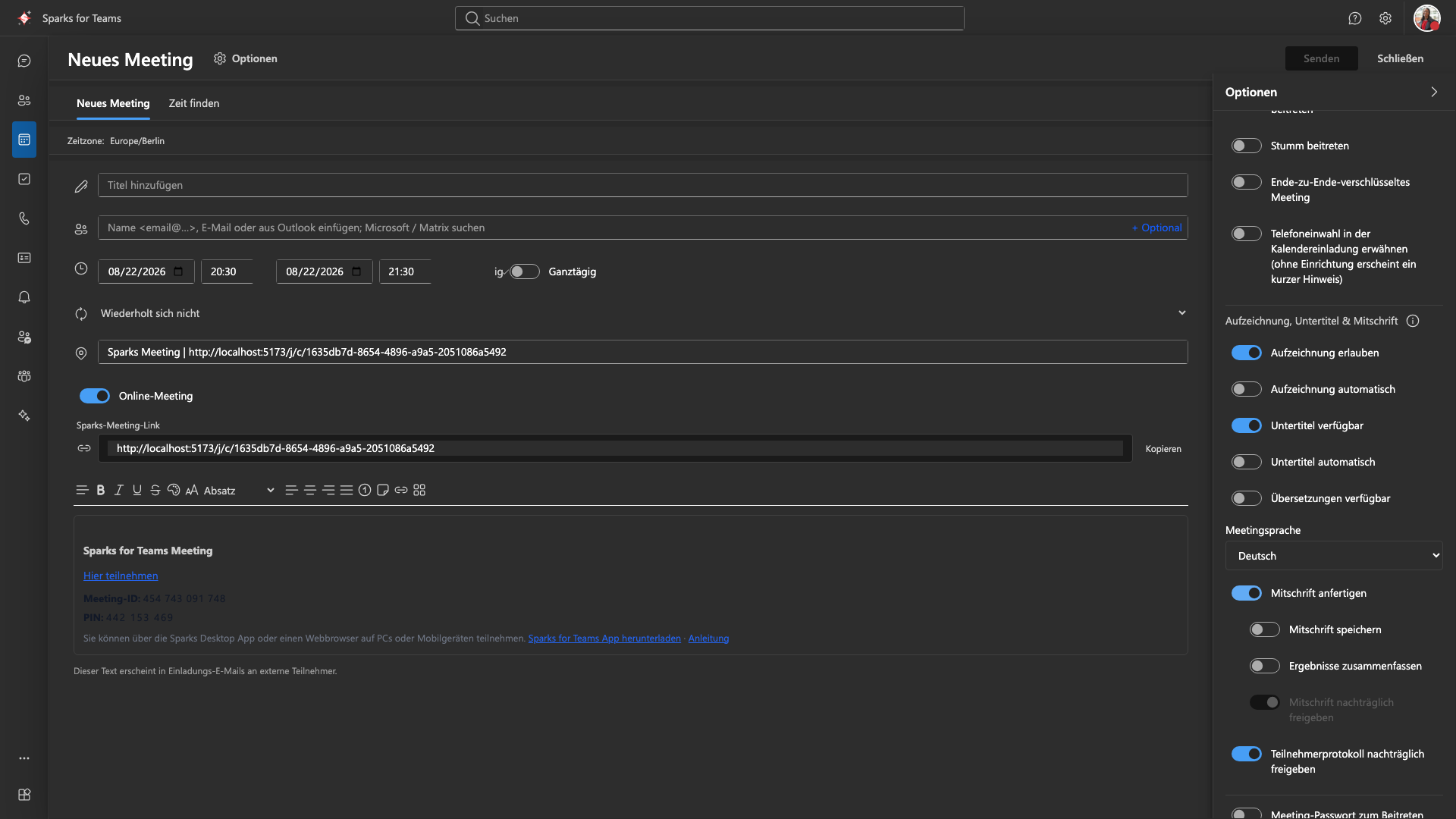Click the grid blocks icon in editor toolbar
This screenshot has height=819, width=1456.
[x=419, y=490]
